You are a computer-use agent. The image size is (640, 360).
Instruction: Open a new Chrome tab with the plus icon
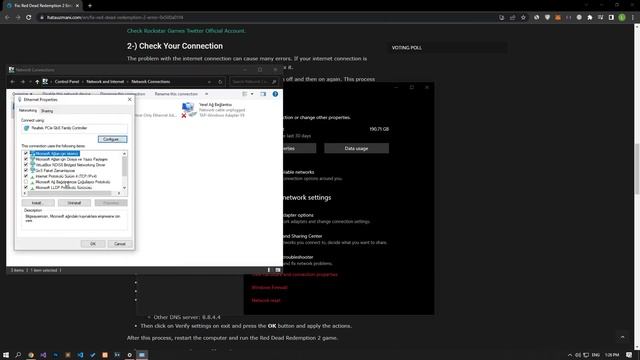90,6
